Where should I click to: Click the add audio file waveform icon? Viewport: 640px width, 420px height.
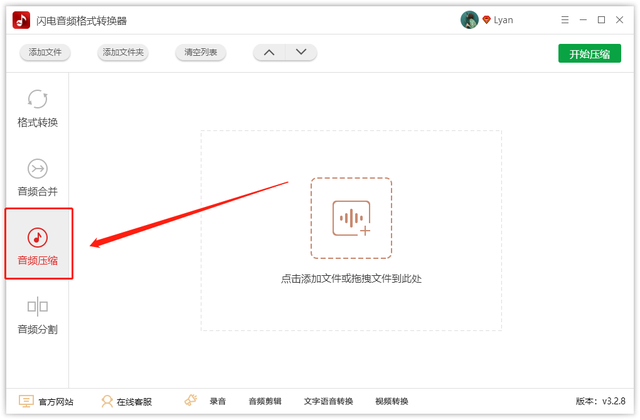[x=351, y=218]
